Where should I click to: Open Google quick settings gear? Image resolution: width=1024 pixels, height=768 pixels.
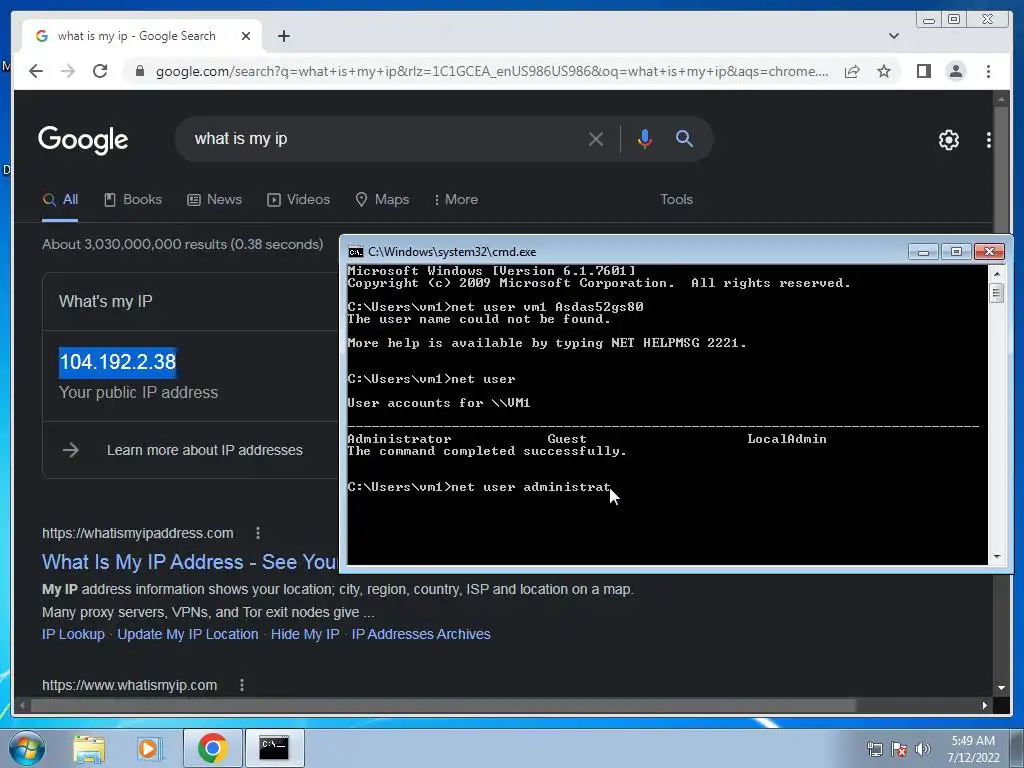pyautogui.click(x=948, y=139)
